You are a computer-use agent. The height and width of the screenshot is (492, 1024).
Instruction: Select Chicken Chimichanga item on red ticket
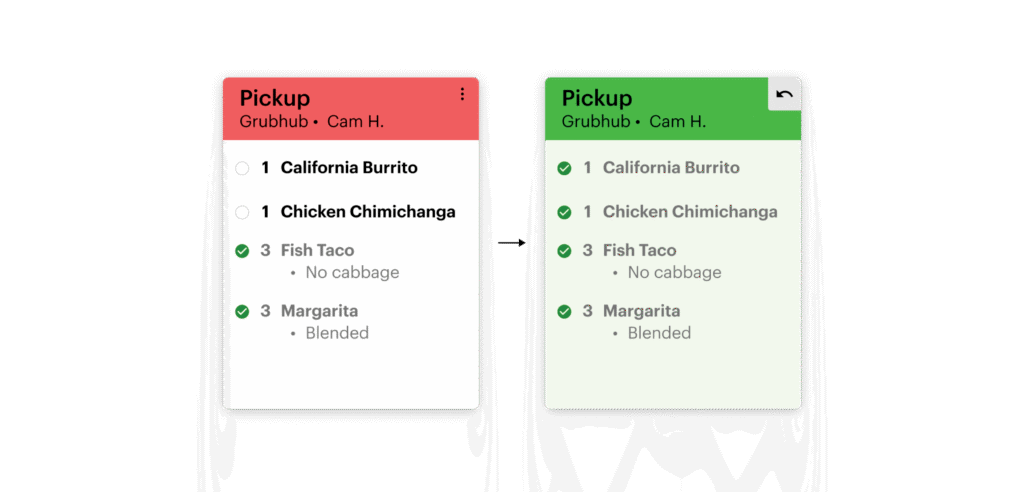tap(367, 212)
